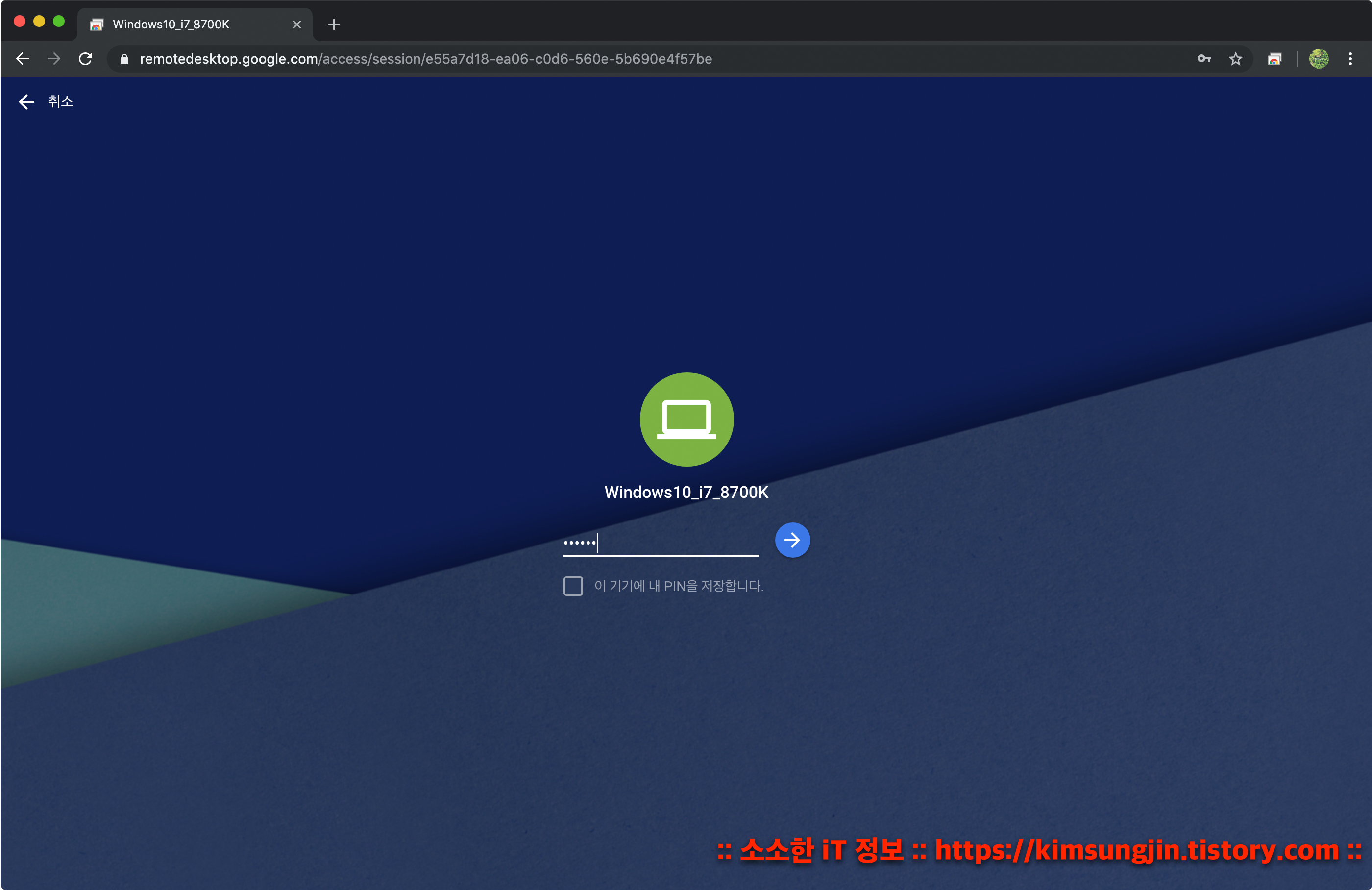This screenshot has height=891, width=1372.
Task: Click the PIN input field
Action: (x=661, y=543)
